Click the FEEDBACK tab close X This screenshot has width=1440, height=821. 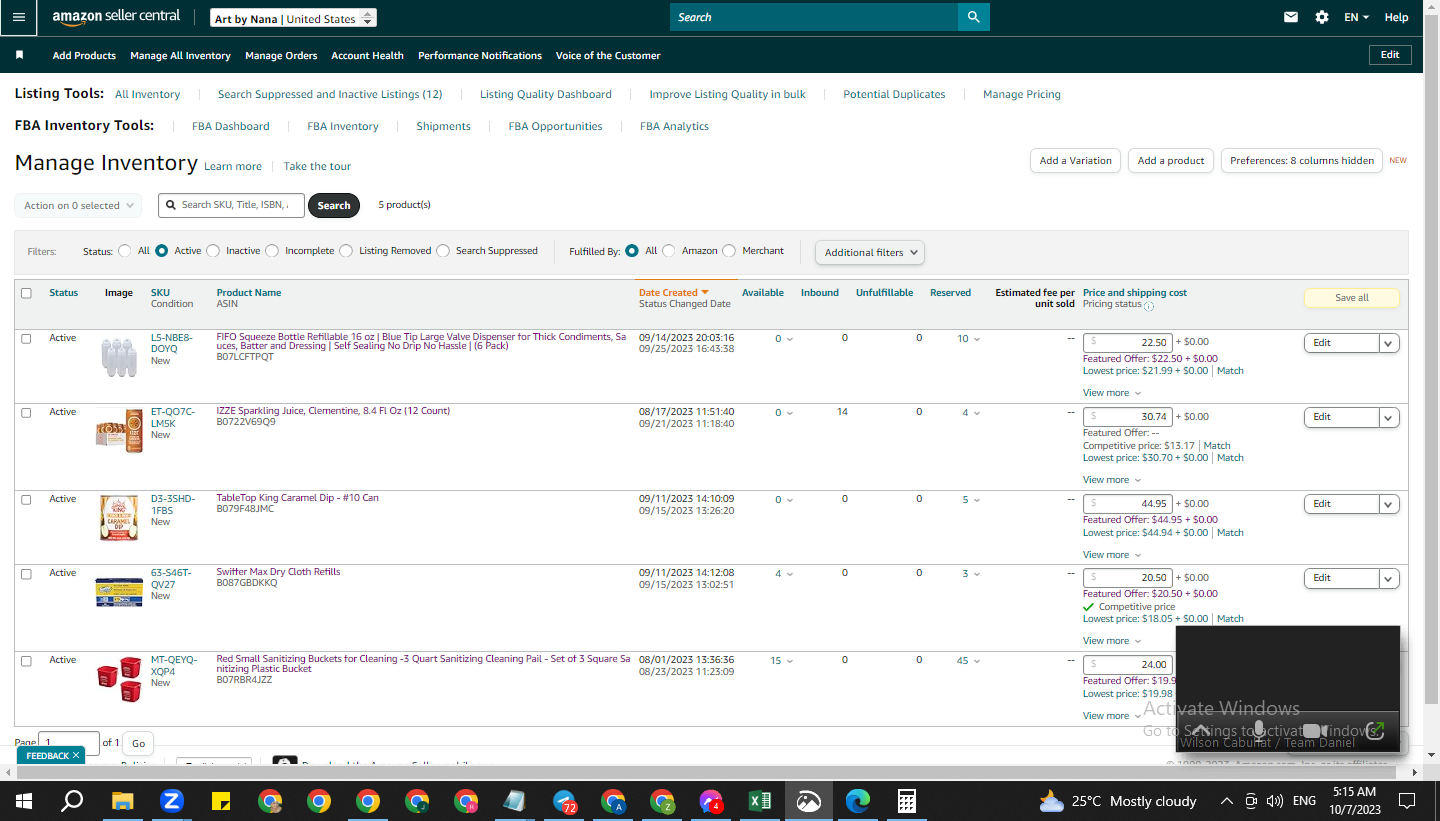click(76, 756)
